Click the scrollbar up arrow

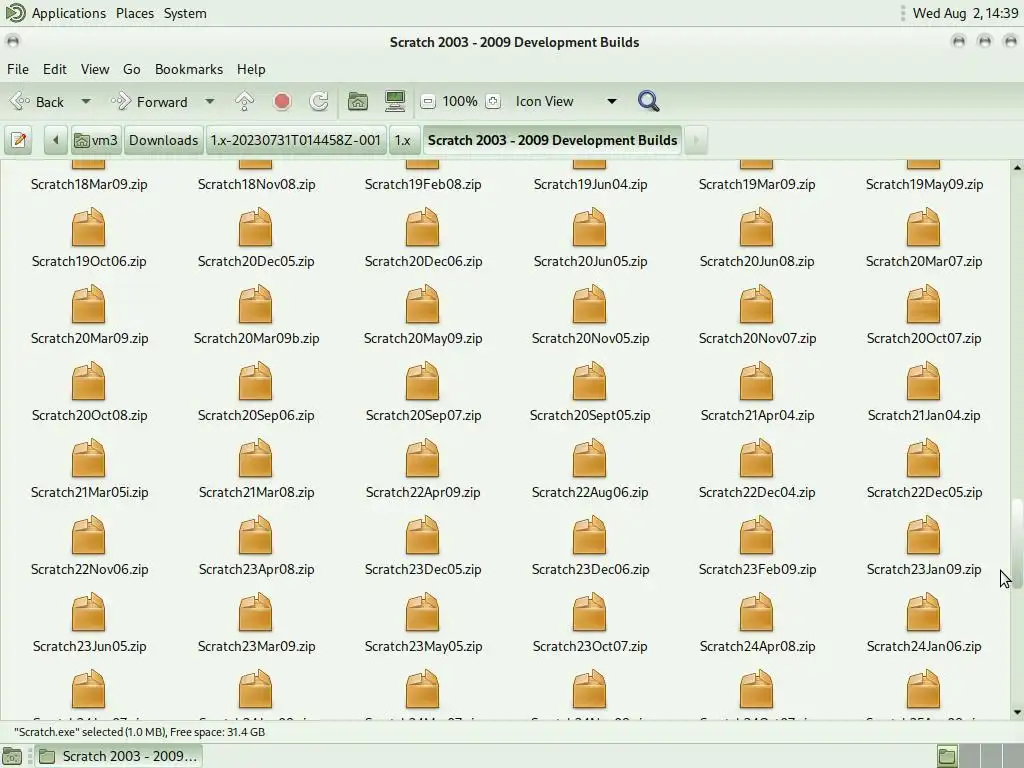coord(1017,168)
